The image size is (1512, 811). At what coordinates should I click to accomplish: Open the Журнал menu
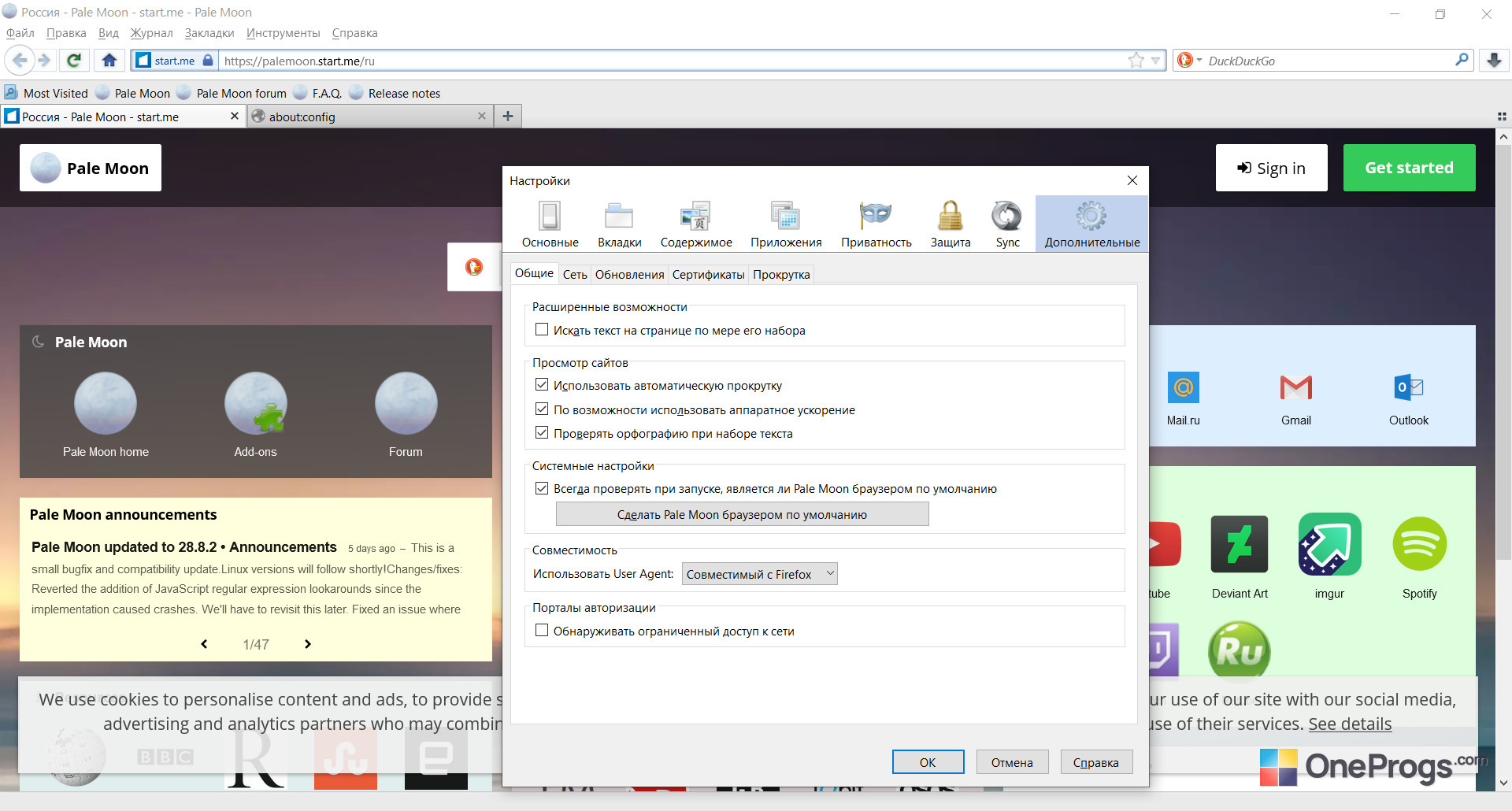coord(151,33)
